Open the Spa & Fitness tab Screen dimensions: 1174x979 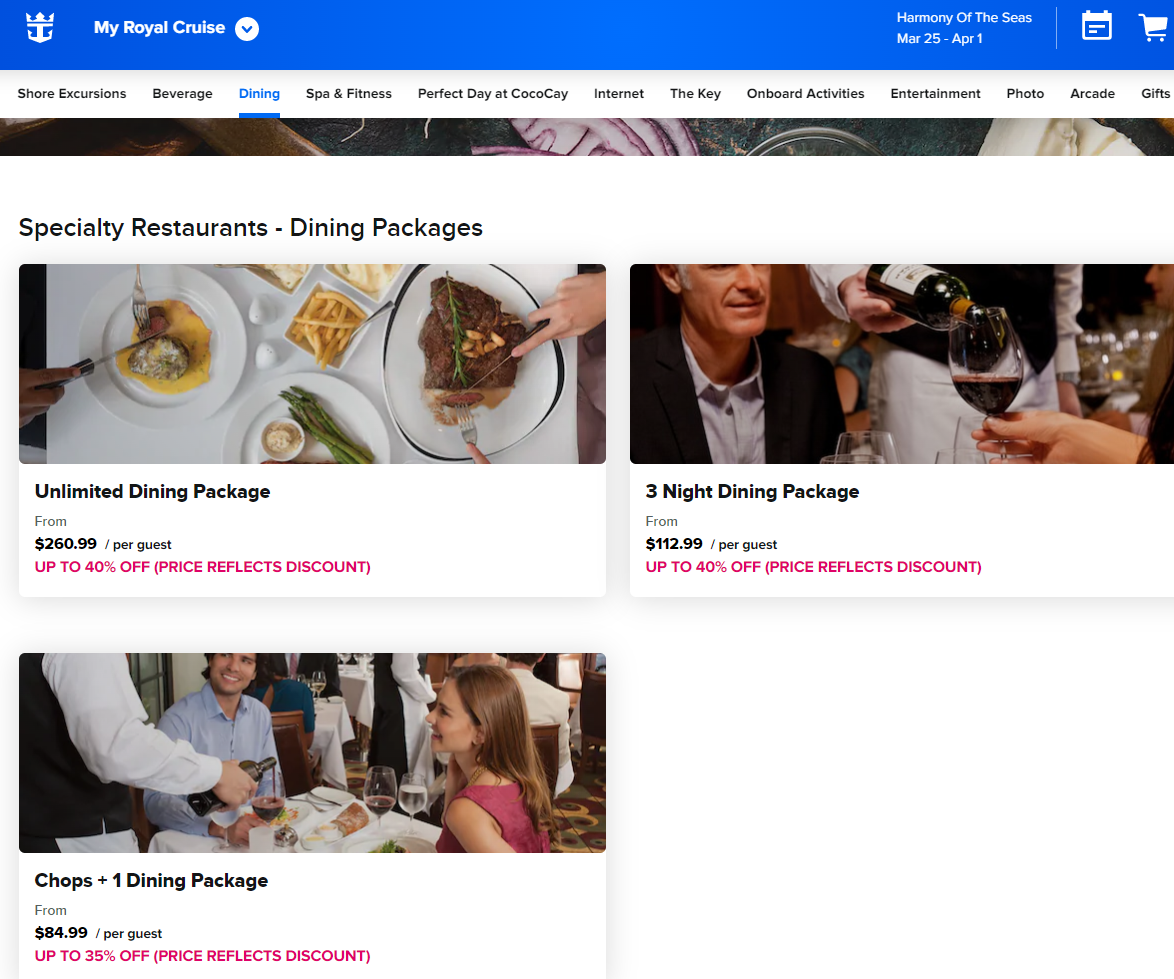(x=349, y=94)
